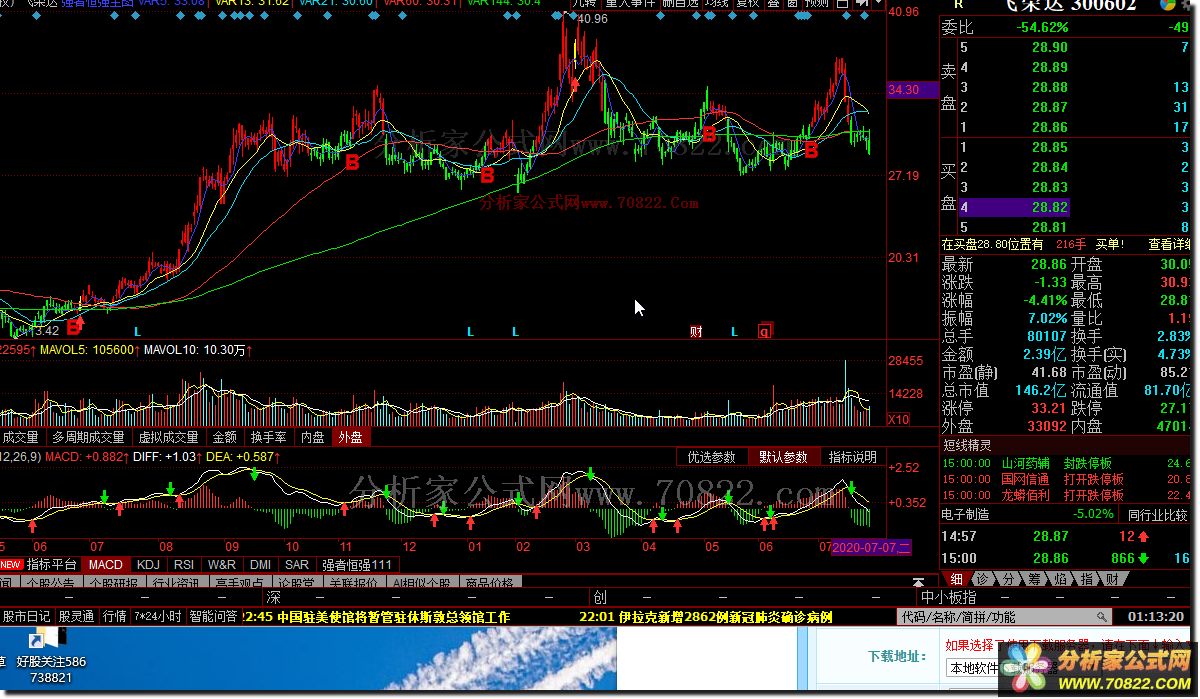Switch indicator to DMI tab
The width and height of the screenshot is (1200, 699).
click(x=260, y=565)
